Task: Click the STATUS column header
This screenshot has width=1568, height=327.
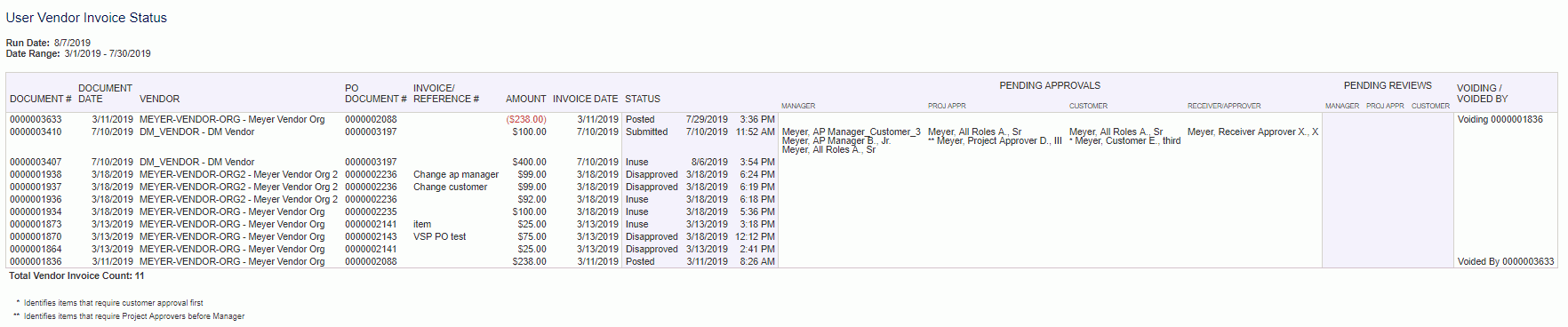Action: click(x=643, y=99)
